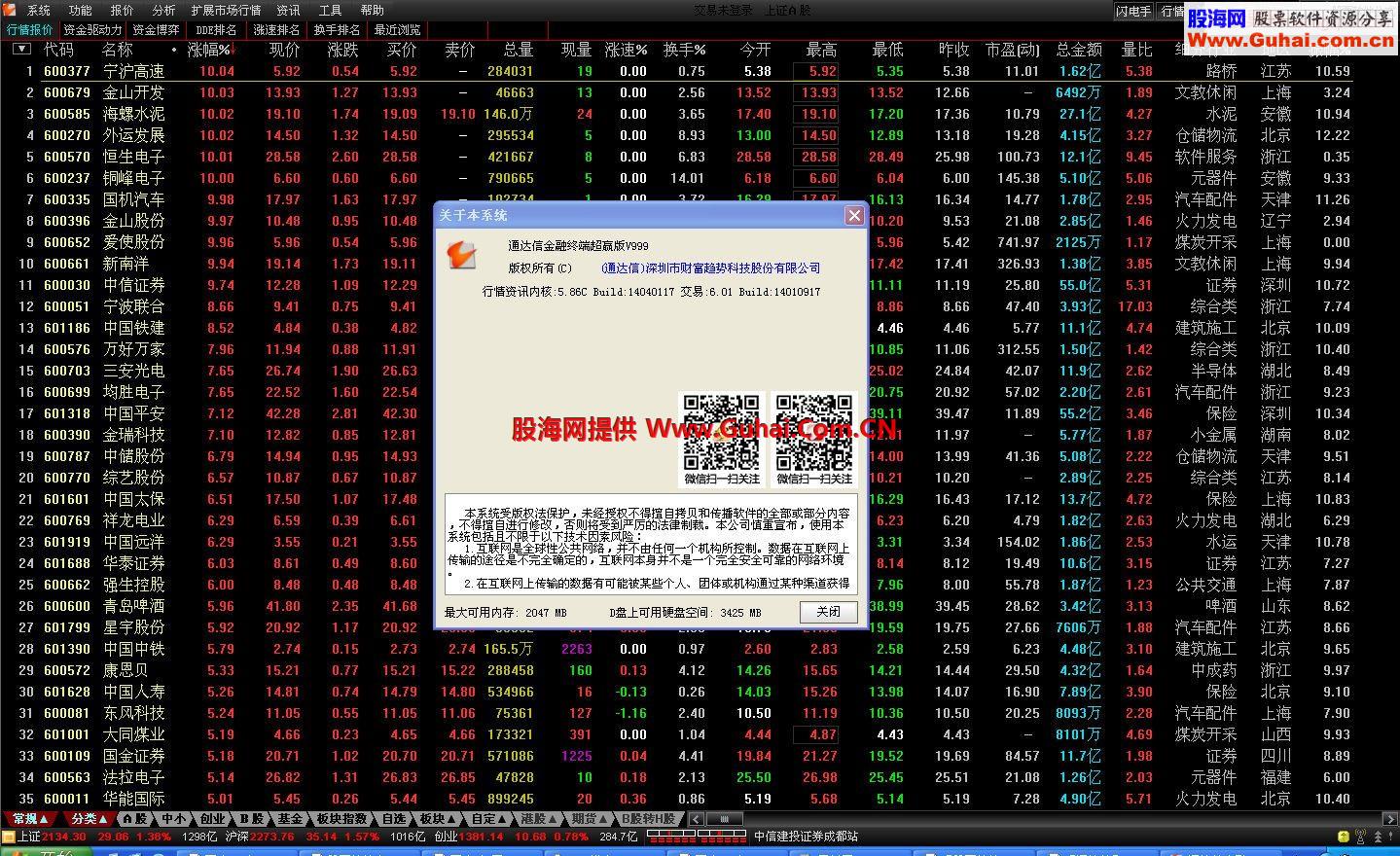This screenshot has width=1400, height=856.
Task: Open the 资讯 menu
Action: (x=288, y=11)
